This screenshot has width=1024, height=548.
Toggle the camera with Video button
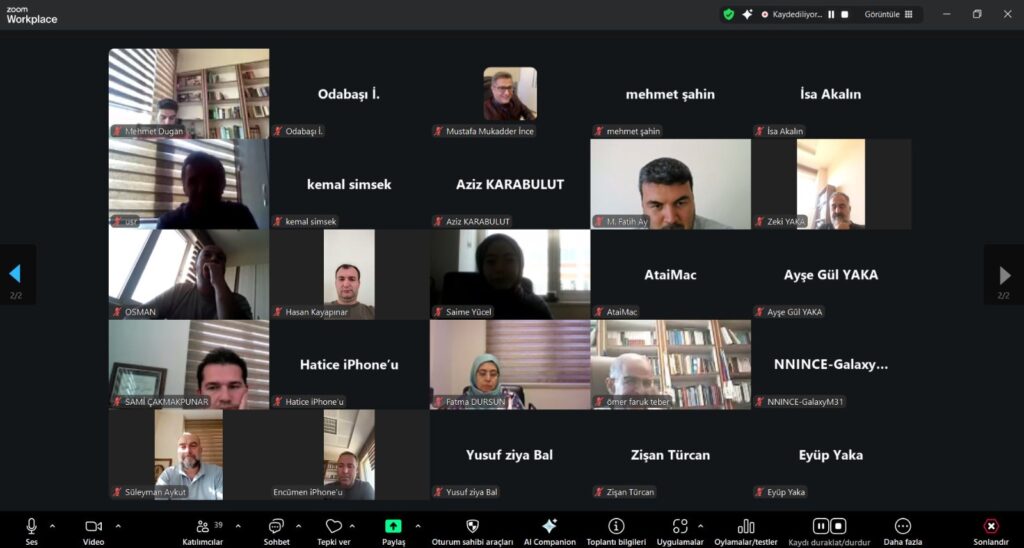[x=93, y=532]
